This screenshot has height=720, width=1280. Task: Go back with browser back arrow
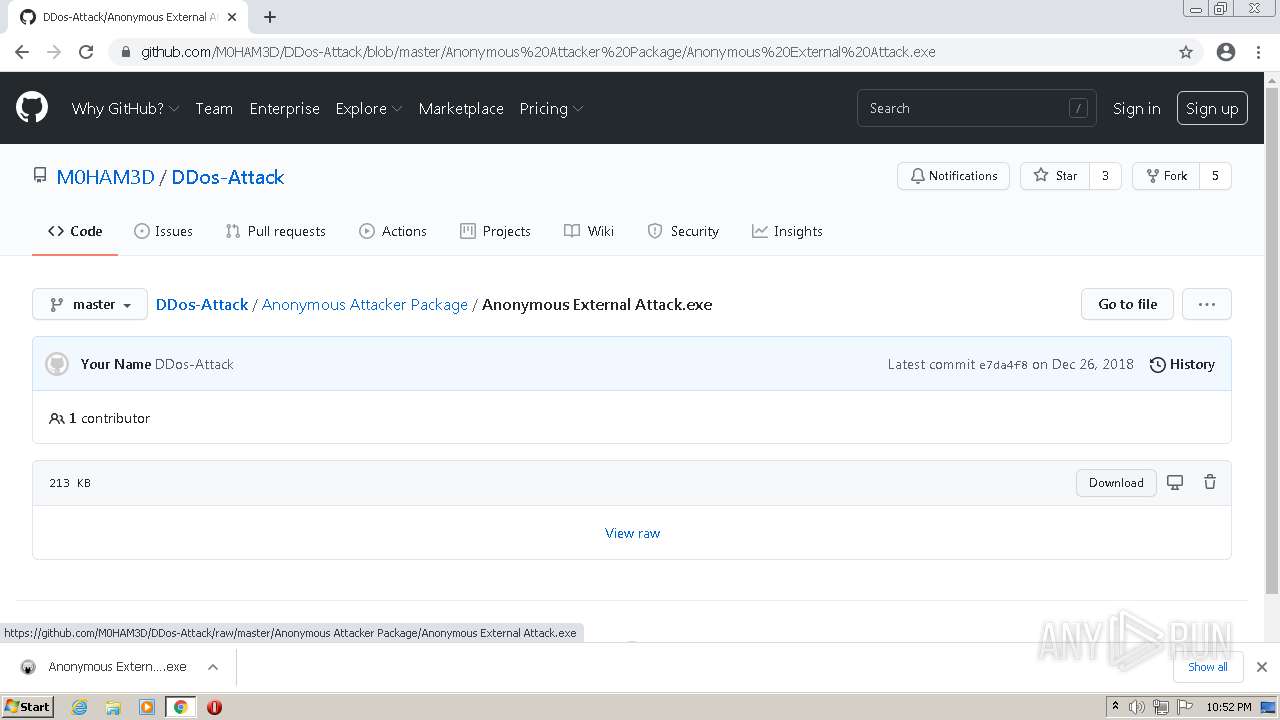(22, 52)
